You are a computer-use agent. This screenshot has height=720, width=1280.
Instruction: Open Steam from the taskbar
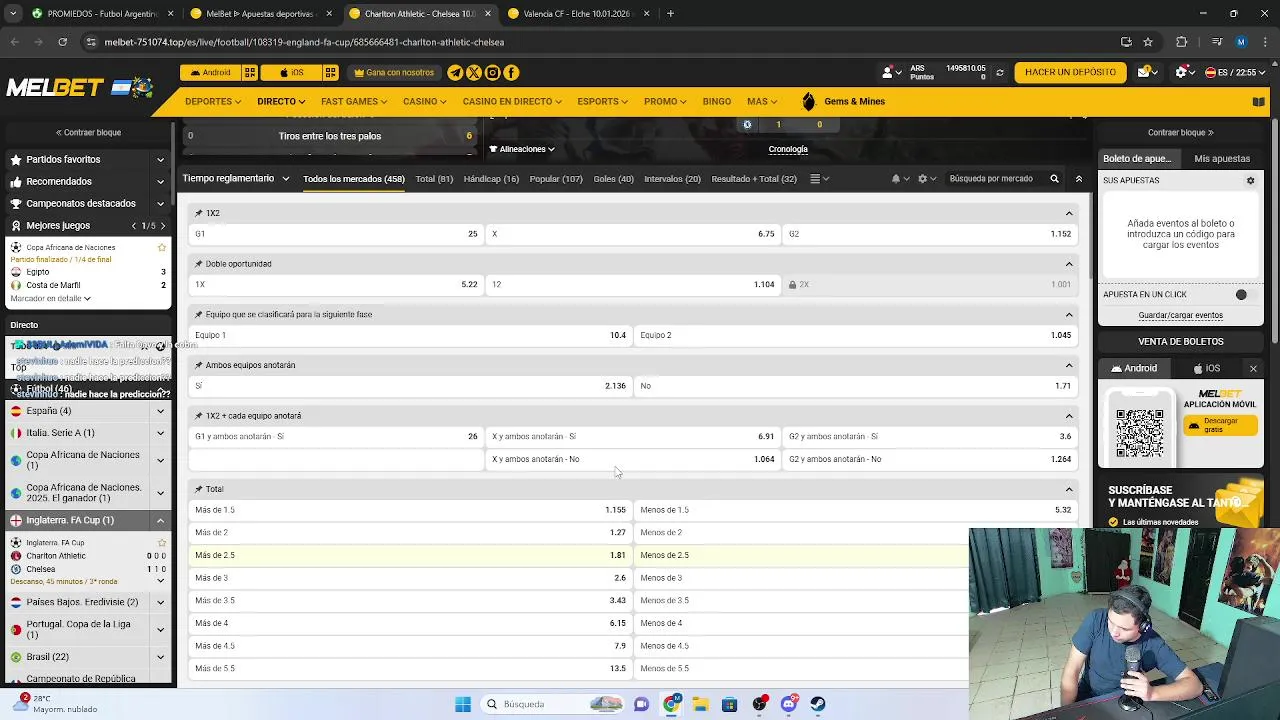click(818, 704)
